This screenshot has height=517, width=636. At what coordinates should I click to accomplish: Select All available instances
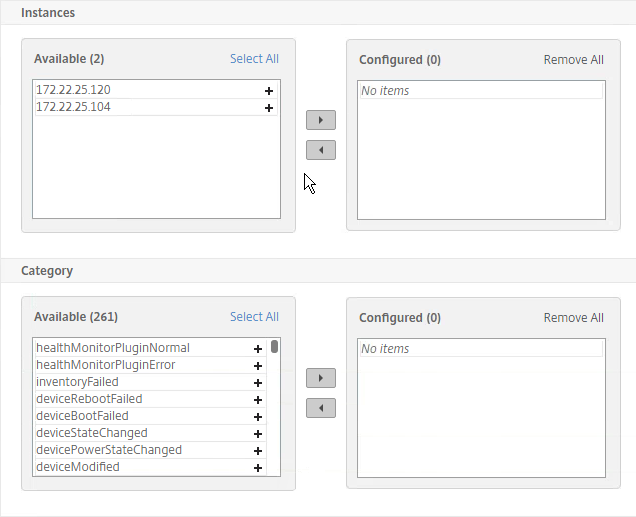pos(254,59)
